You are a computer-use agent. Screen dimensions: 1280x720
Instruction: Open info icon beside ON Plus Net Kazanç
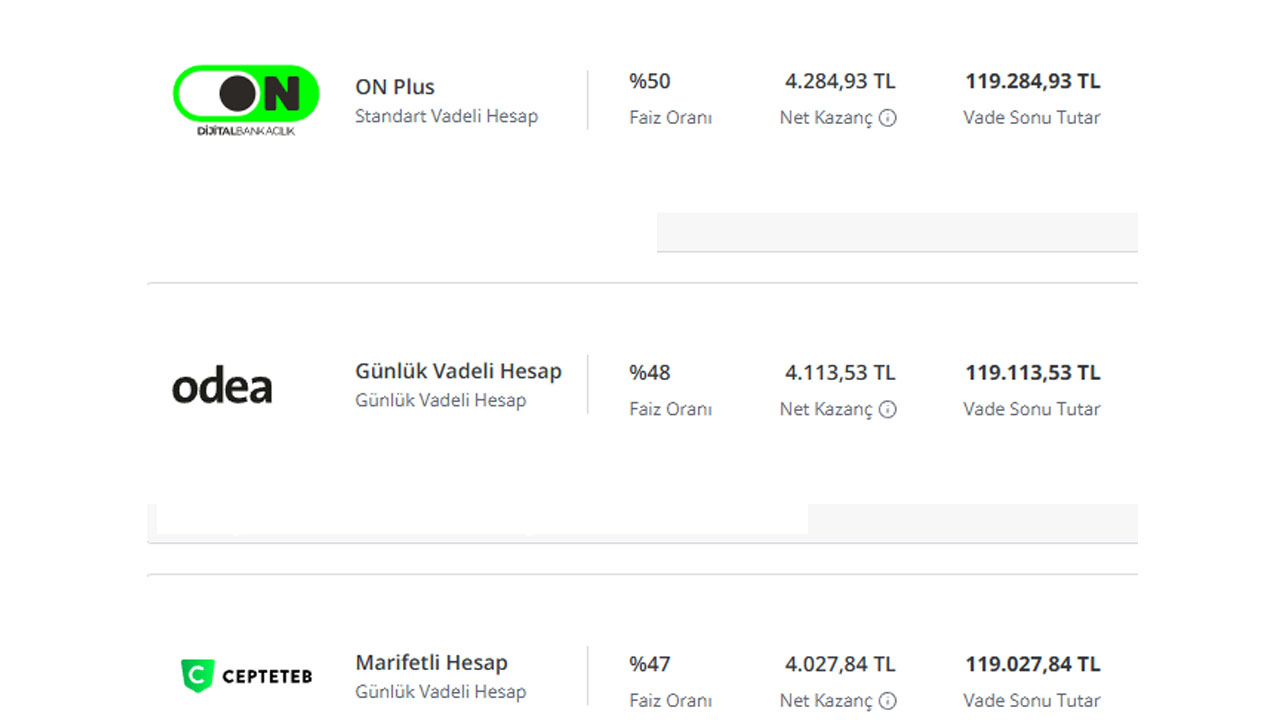pyautogui.click(x=887, y=118)
